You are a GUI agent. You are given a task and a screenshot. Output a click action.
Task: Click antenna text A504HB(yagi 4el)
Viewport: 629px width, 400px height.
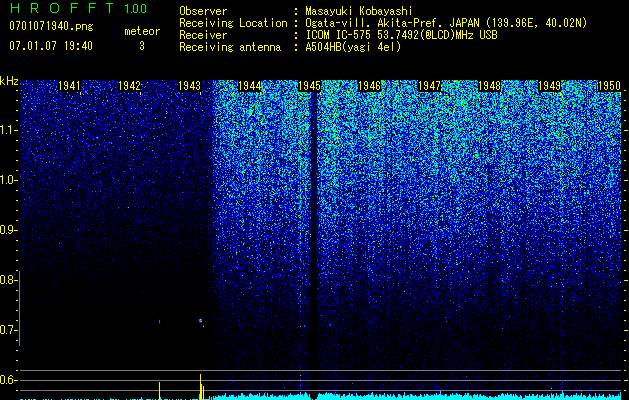pos(353,47)
